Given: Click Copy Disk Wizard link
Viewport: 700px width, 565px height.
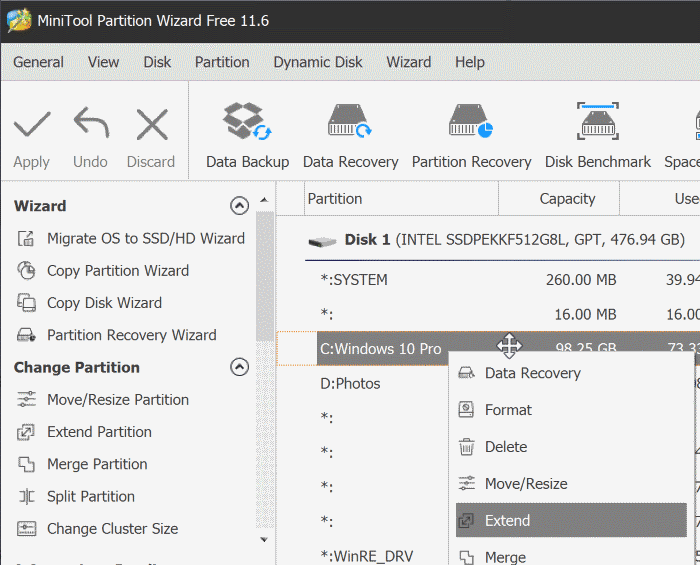Looking at the screenshot, I should 104,303.
